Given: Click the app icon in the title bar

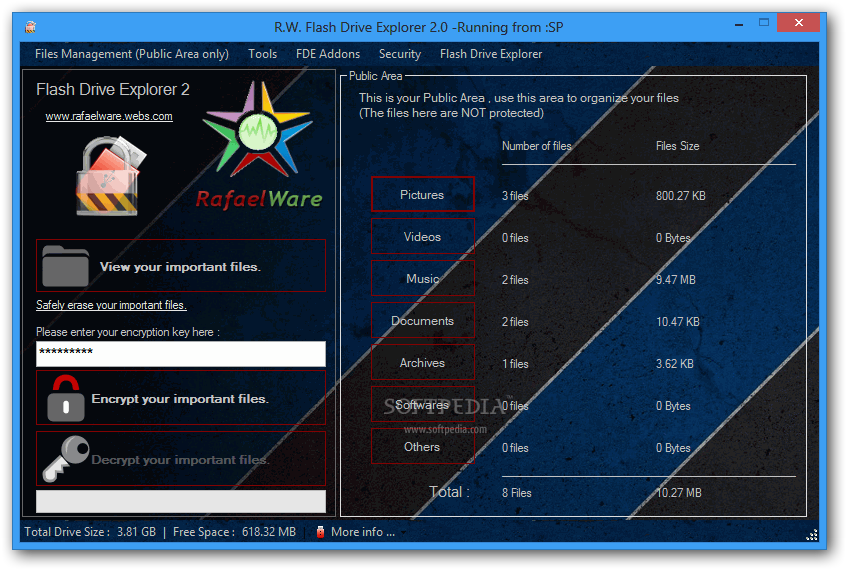Looking at the screenshot, I should click(x=31, y=26).
